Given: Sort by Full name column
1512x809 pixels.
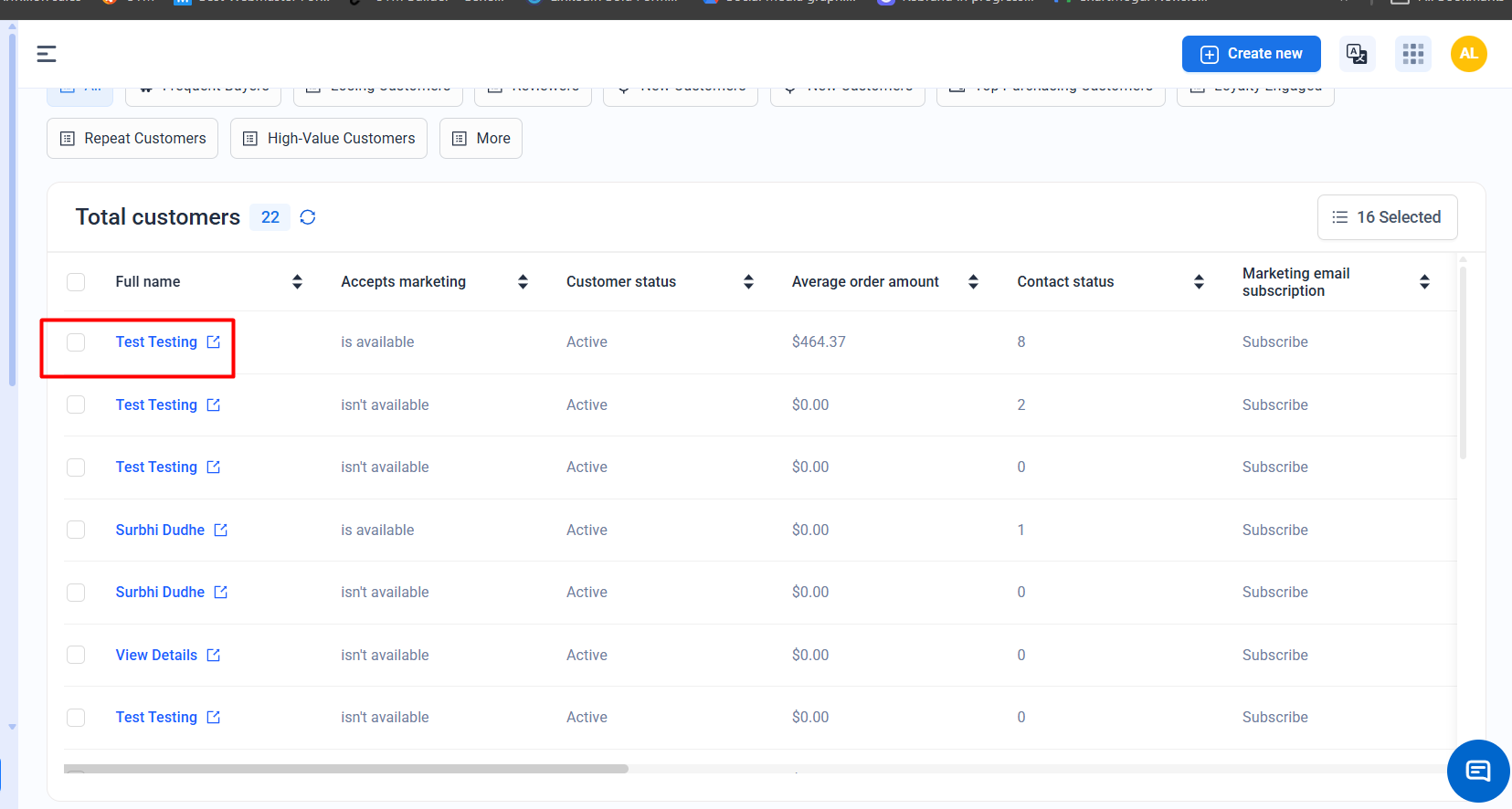Looking at the screenshot, I should [297, 282].
